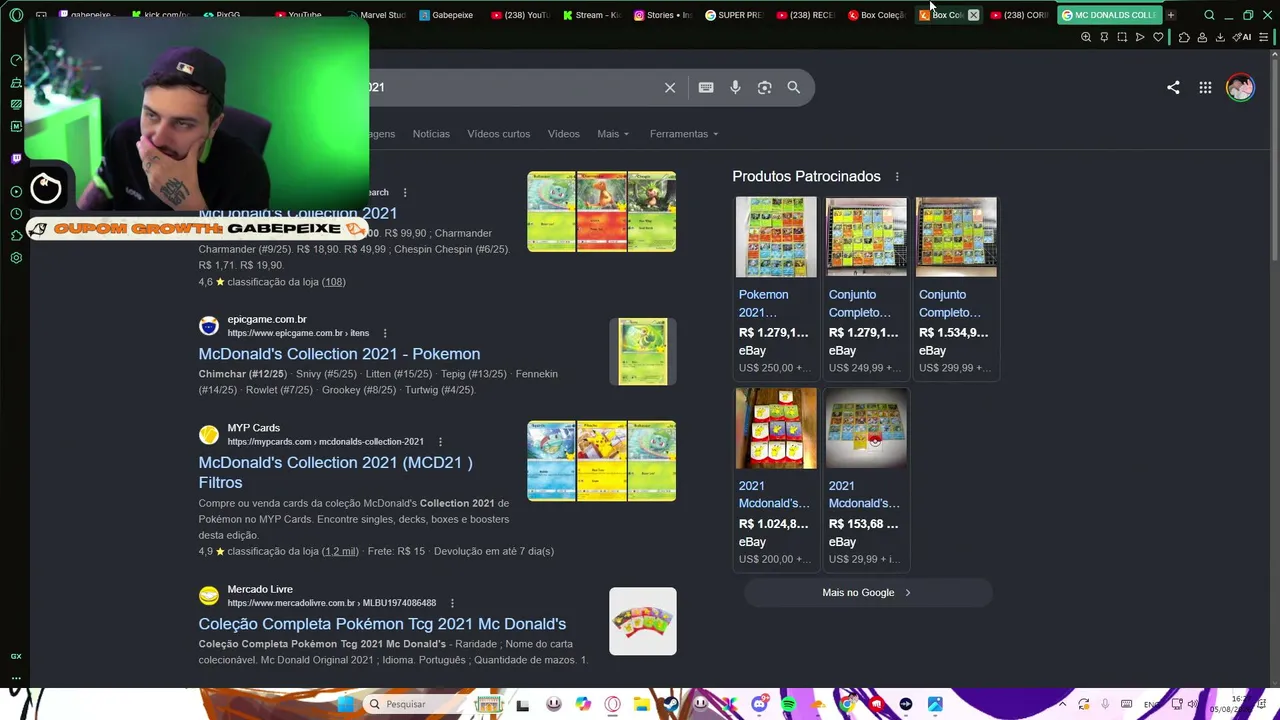Screen dimensions: 1280x720
Task: Click the epicgame.com.br card thumbnail
Action: point(642,352)
